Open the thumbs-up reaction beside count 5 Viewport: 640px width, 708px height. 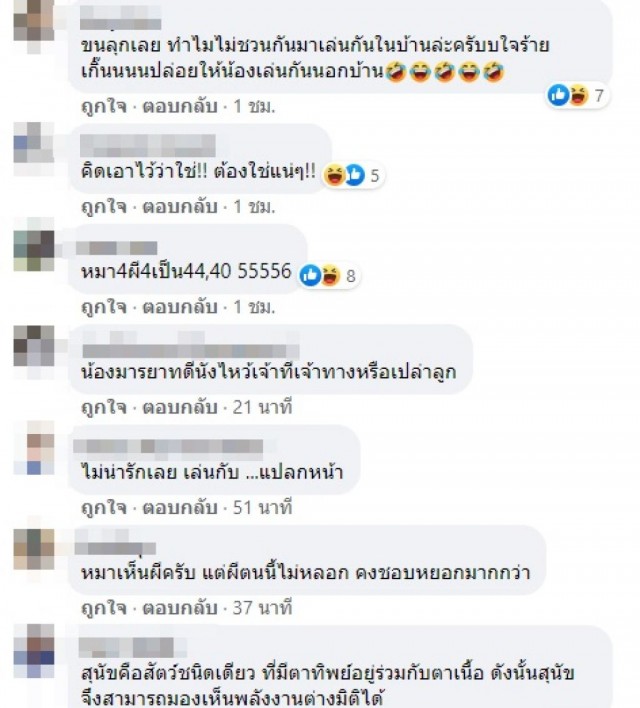355,175
